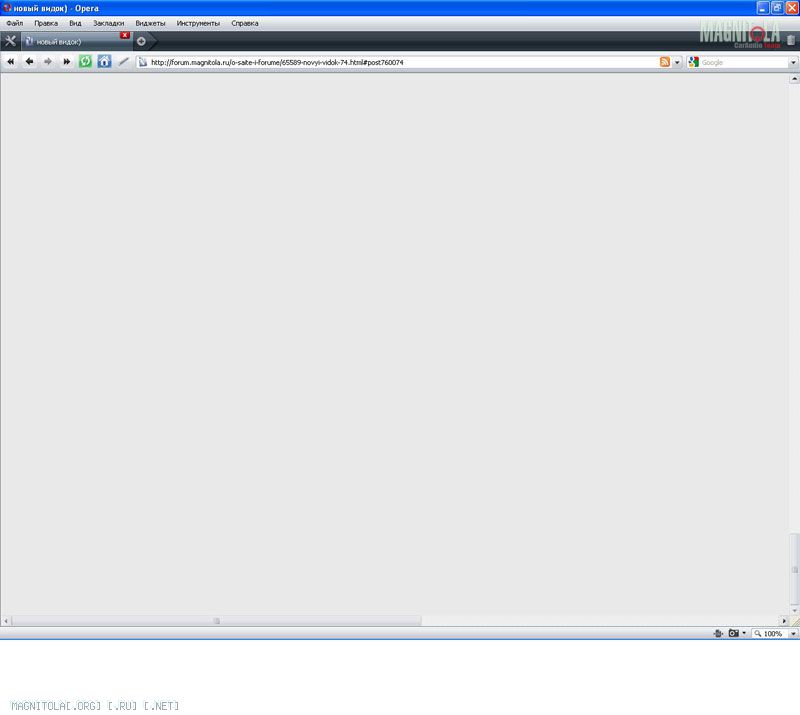This screenshot has height=715, width=800.
Task: Click the vertical scrollbar up arrow
Action: click(x=794, y=79)
